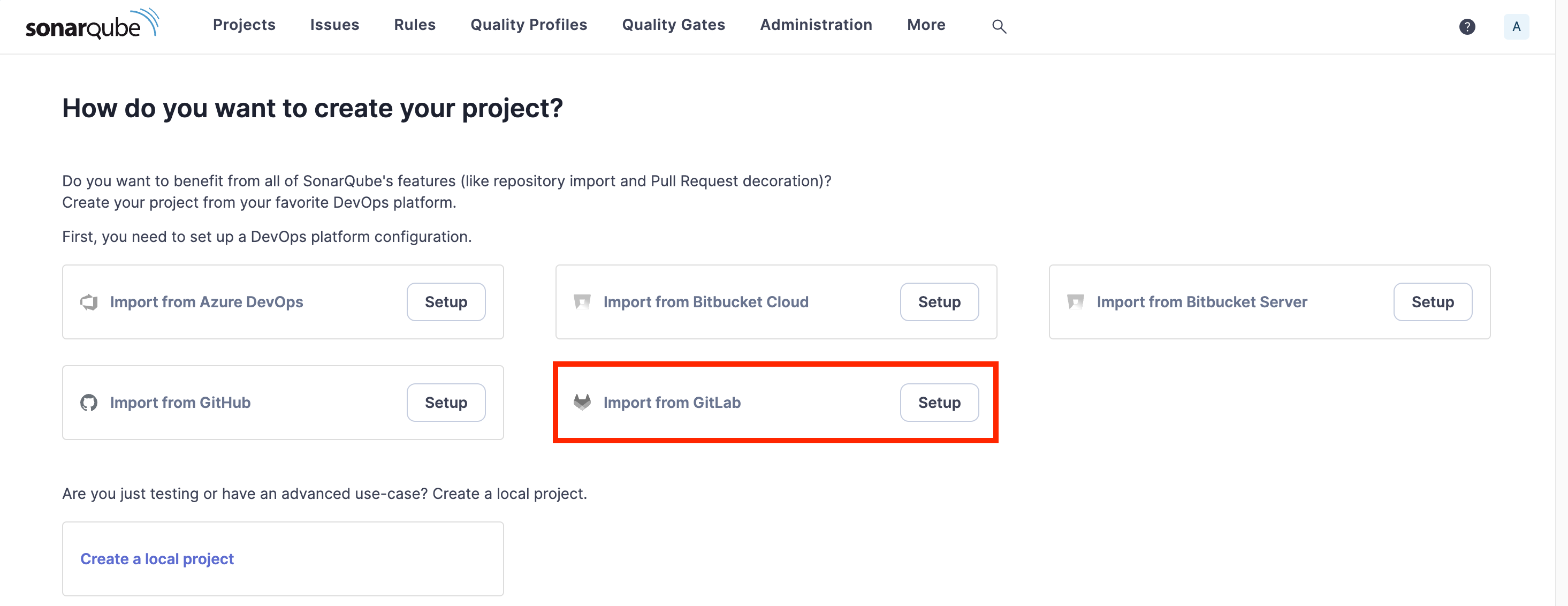Go to the Issues page

point(335,25)
